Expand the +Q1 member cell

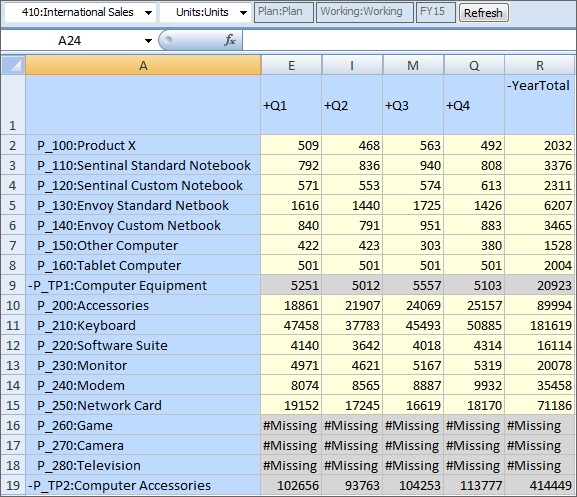[x=291, y=105]
